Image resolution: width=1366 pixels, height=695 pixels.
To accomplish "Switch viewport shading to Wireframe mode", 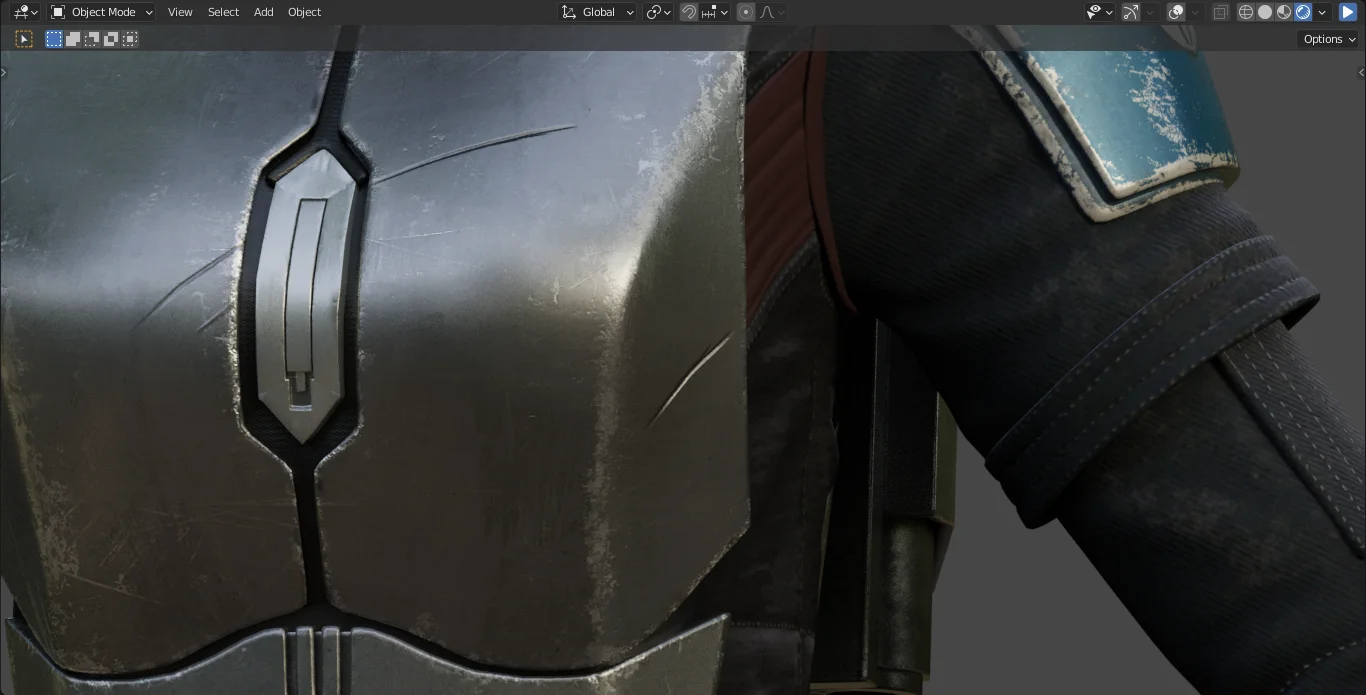I will [x=1246, y=12].
